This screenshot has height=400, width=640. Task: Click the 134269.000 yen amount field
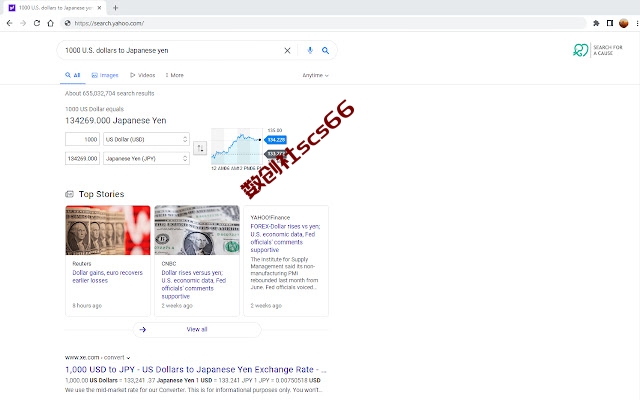click(82, 158)
